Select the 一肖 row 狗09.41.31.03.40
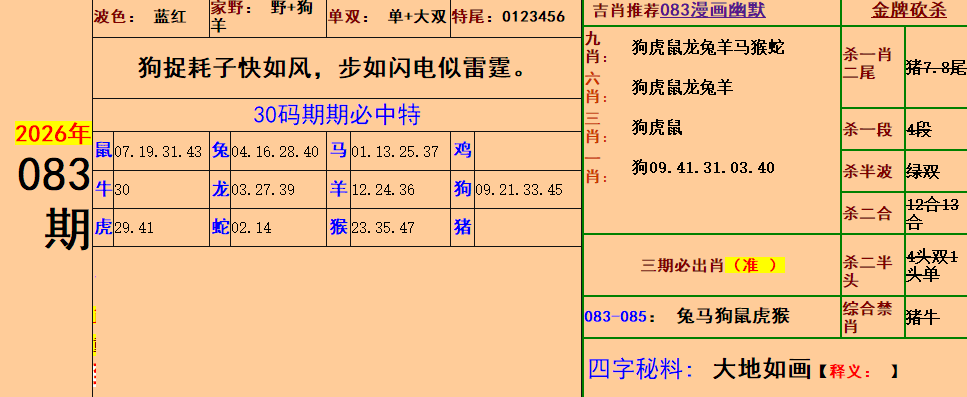Screen dimensions: 967x397 point(703,168)
